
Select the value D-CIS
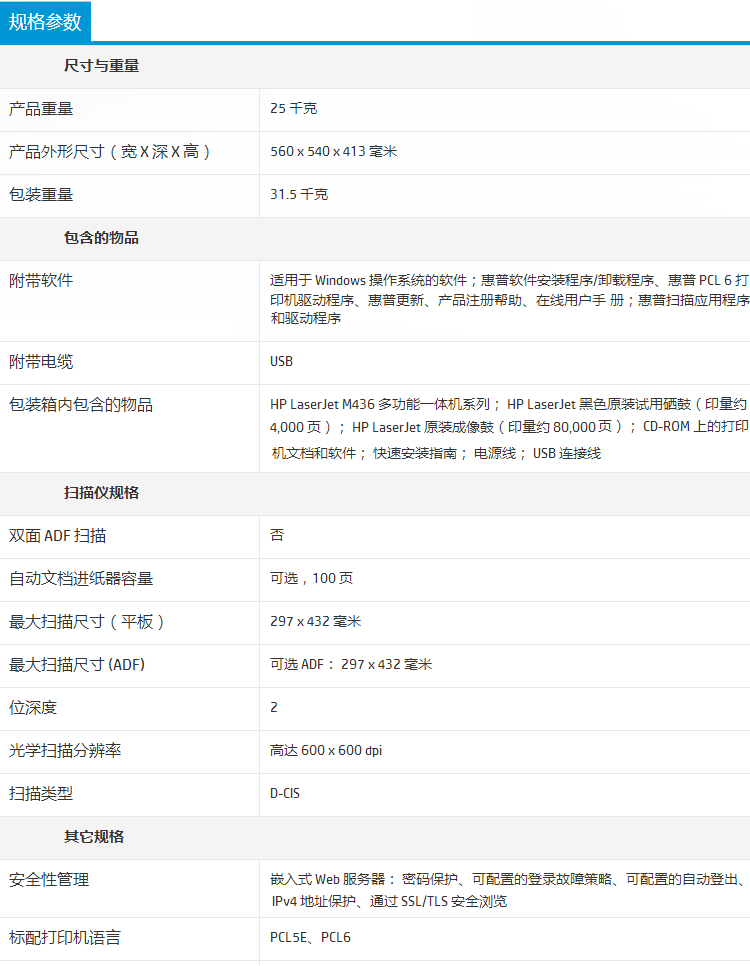(x=285, y=794)
